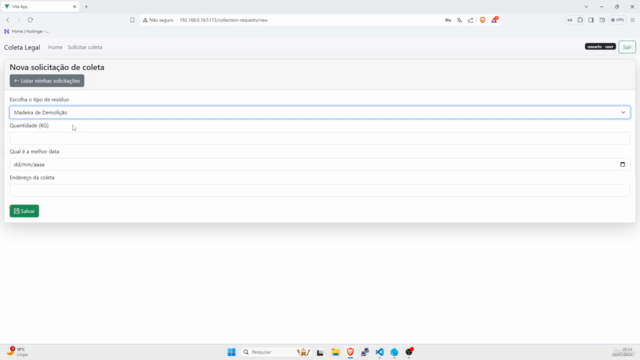This screenshot has width=640, height=360.
Task: Focus the Endereço da coleta field
Action: click(320, 190)
